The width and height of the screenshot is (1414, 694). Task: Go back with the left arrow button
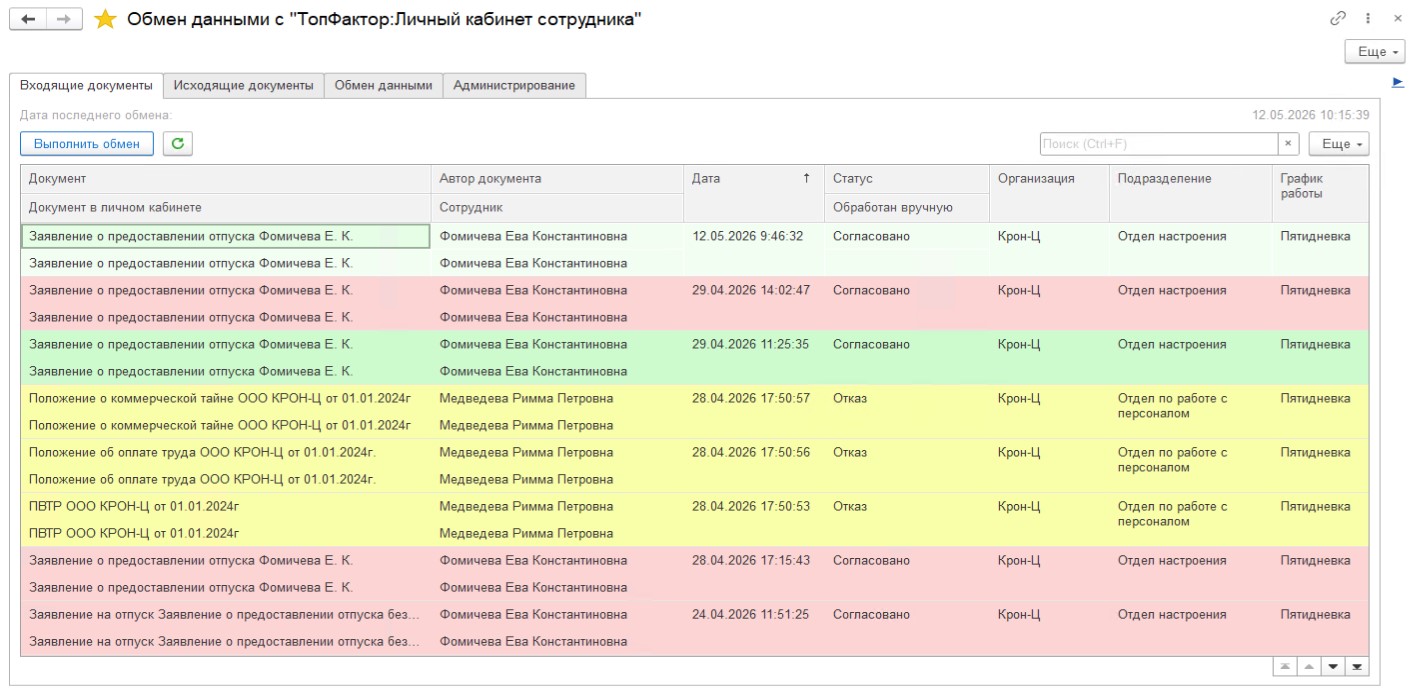click(x=28, y=20)
